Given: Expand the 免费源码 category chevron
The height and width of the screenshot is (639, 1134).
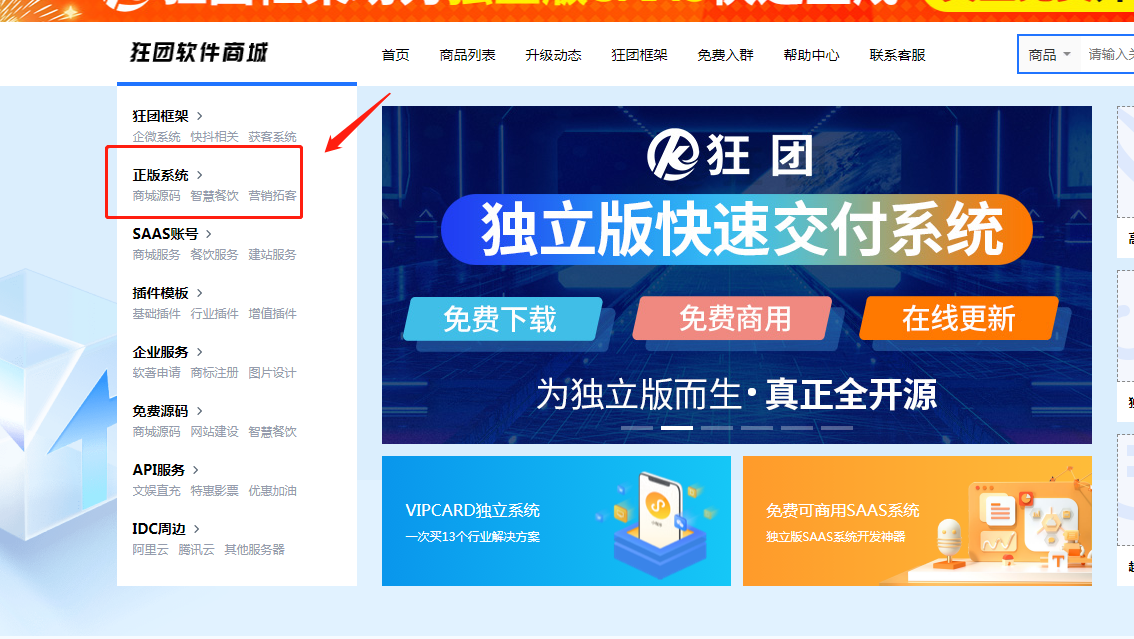Looking at the screenshot, I should point(200,411).
